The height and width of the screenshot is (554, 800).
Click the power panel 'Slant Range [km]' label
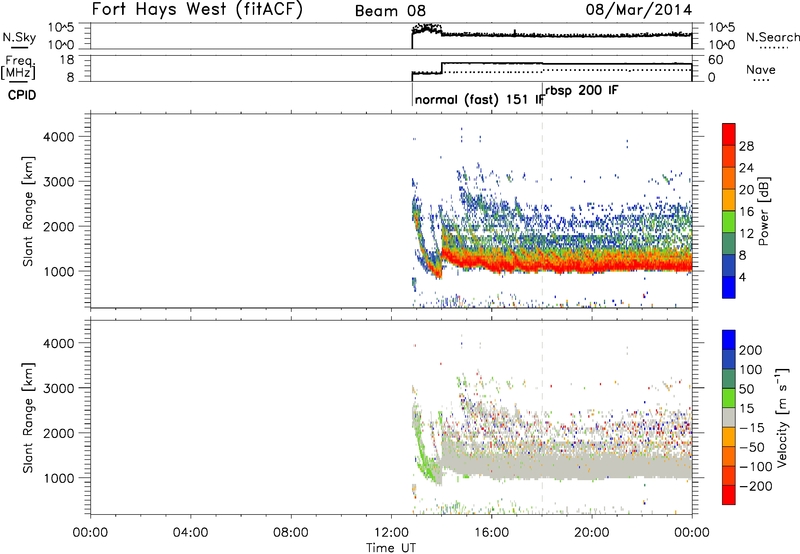[28, 211]
